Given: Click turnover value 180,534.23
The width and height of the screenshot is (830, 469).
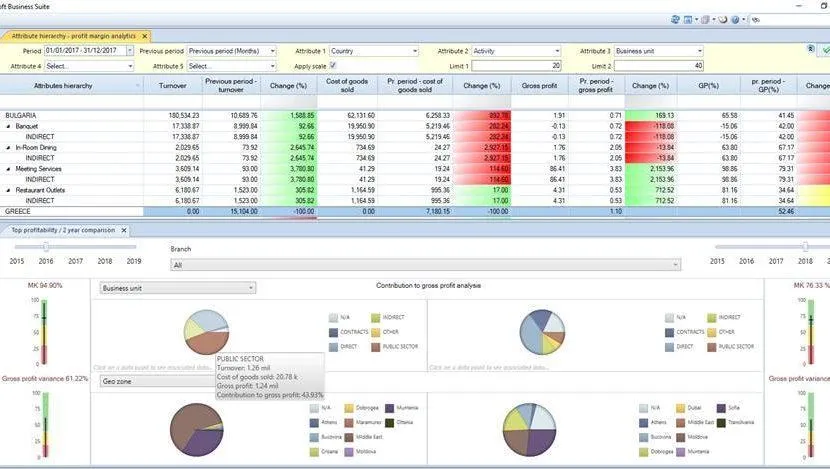Looking at the screenshot, I should tap(184, 115).
